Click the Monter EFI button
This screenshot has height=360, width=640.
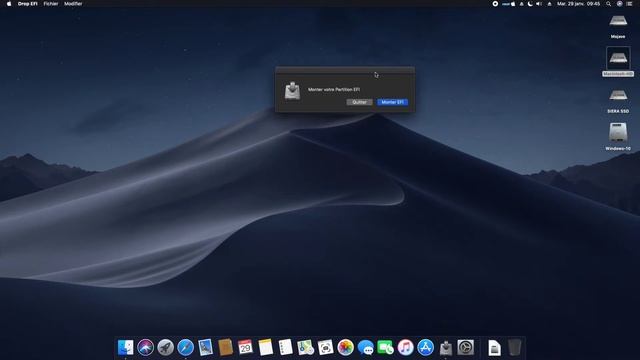coord(392,102)
